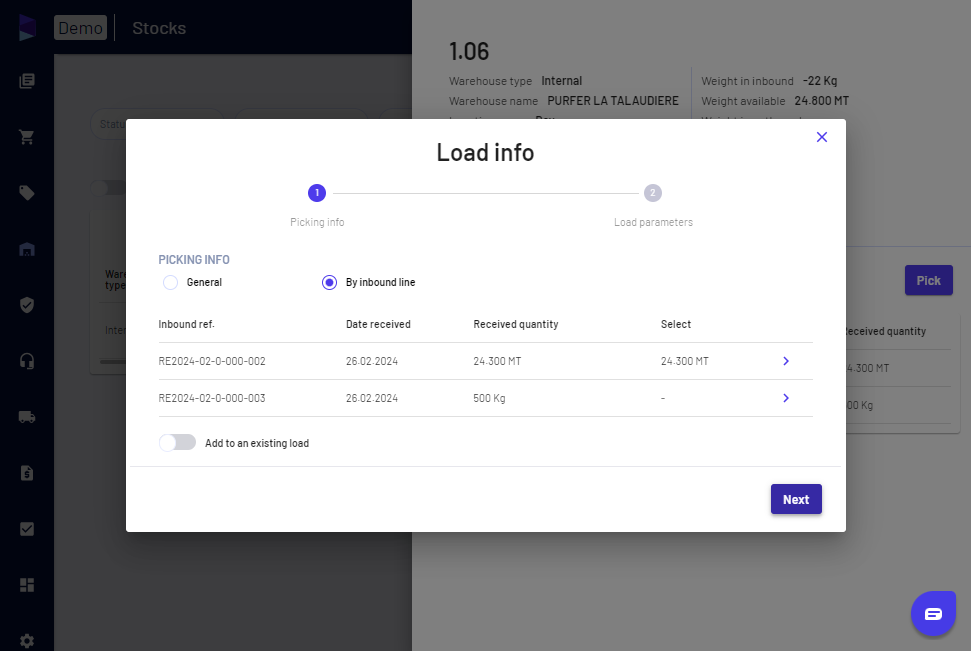This screenshot has width=971, height=651.
Task: Click the Date received column header
Action: point(378,324)
